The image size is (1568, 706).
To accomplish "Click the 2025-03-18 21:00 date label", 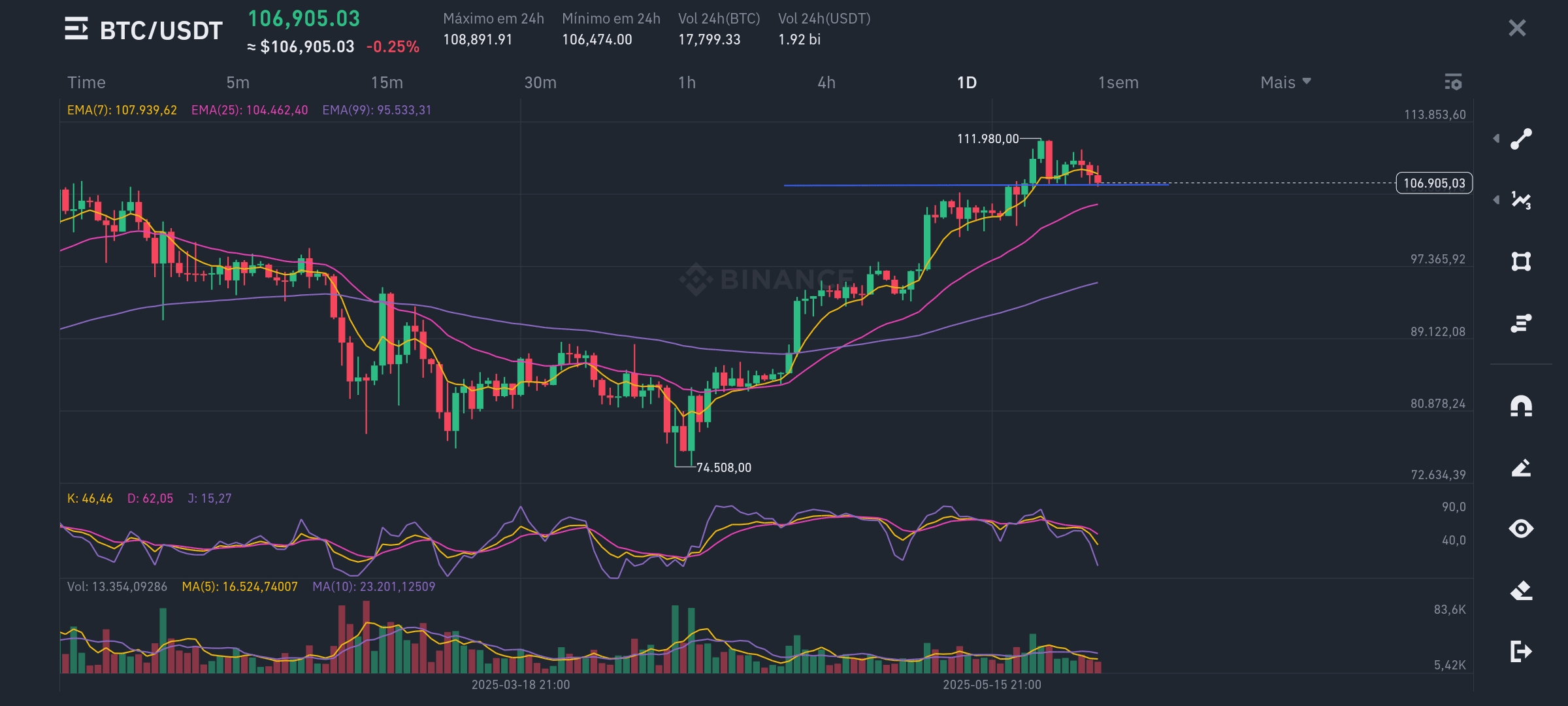I will 521,684.
